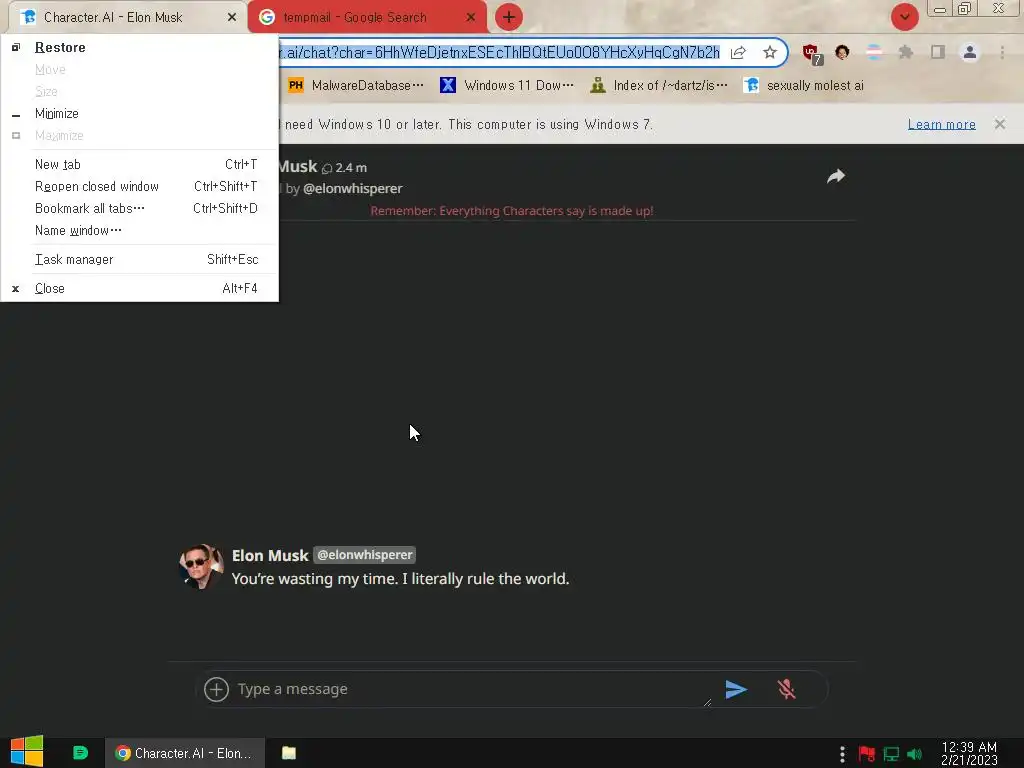Click @elonwhisperer badge beside message
The height and width of the screenshot is (768, 1024).
pyautogui.click(x=364, y=555)
